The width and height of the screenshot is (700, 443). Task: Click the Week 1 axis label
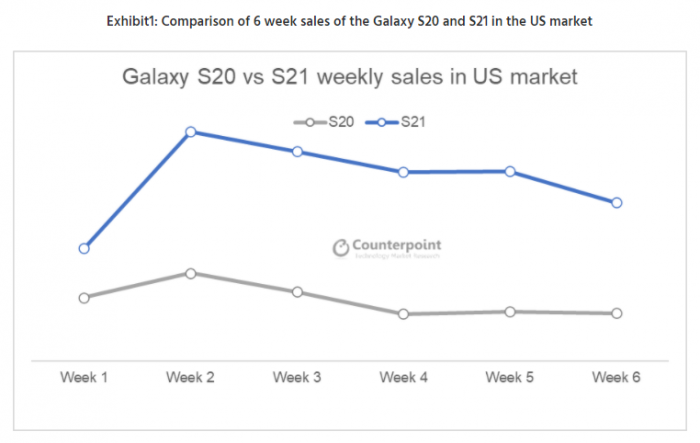coord(84,377)
